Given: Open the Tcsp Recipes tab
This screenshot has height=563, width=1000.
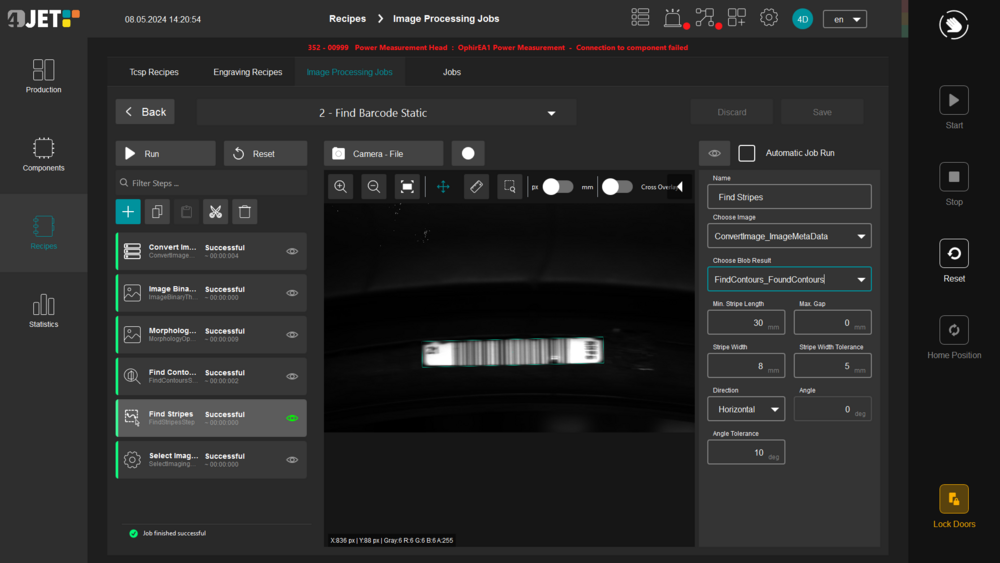Looking at the screenshot, I should [154, 72].
